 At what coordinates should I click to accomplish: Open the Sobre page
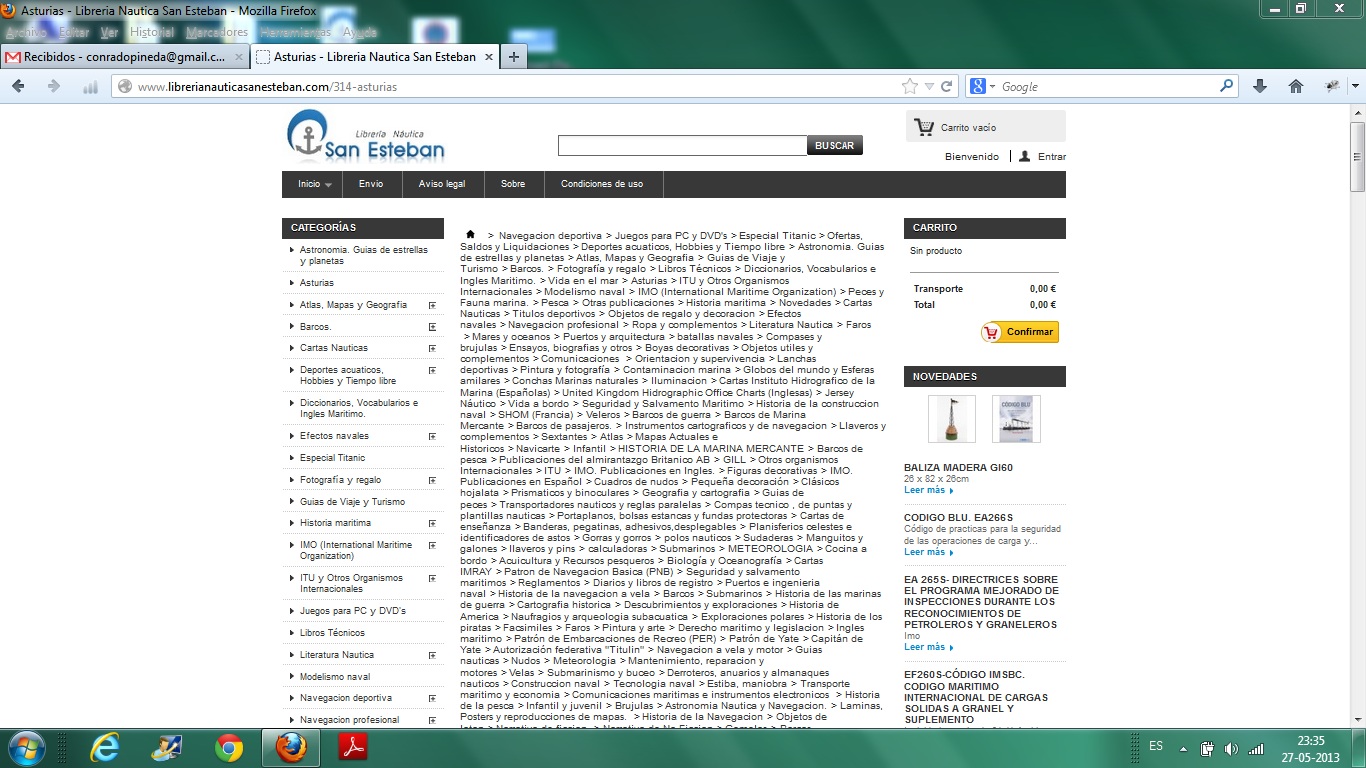click(513, 184)
